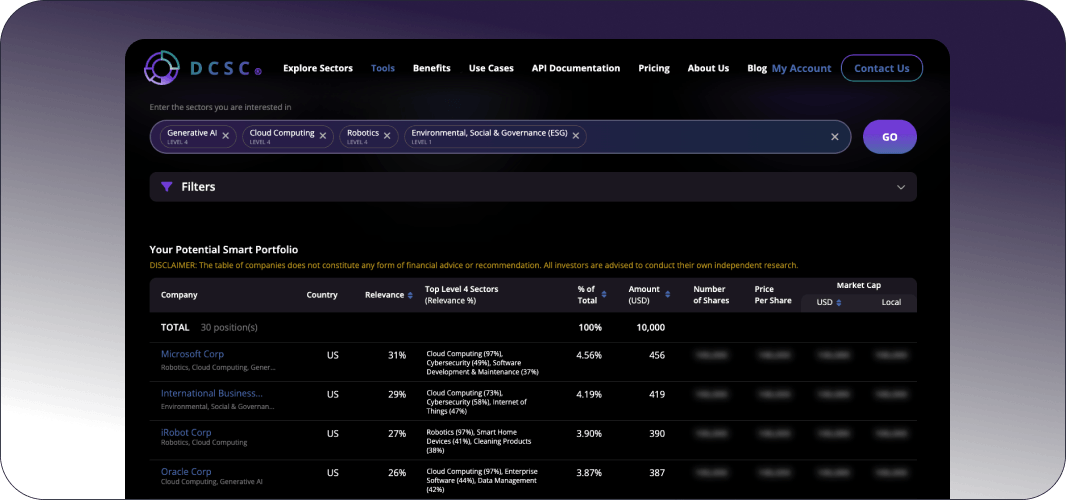
Task: Select the Robotics tag label
Action: pos(363,133)
